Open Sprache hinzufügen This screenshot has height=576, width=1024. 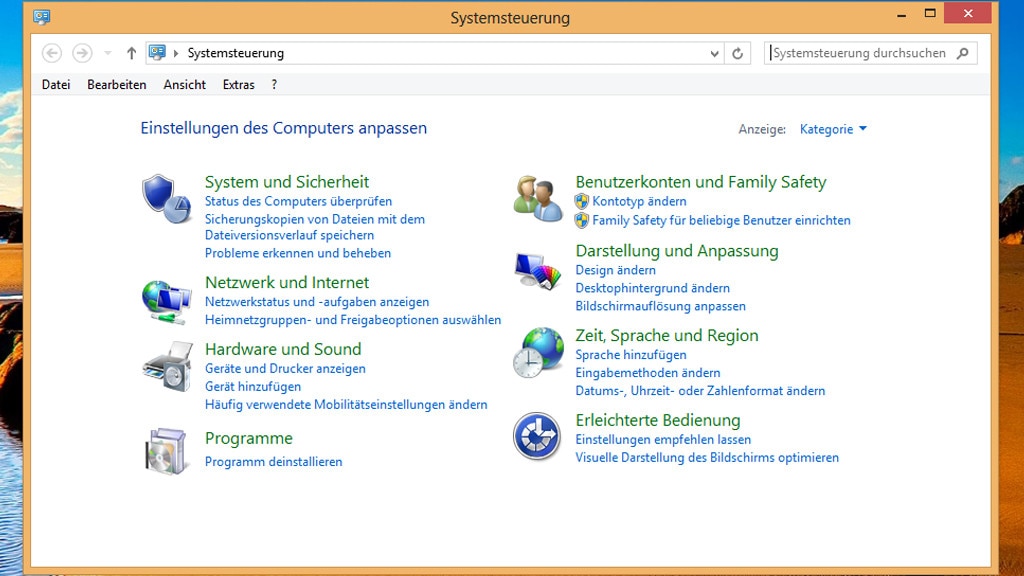click(629, 353)
